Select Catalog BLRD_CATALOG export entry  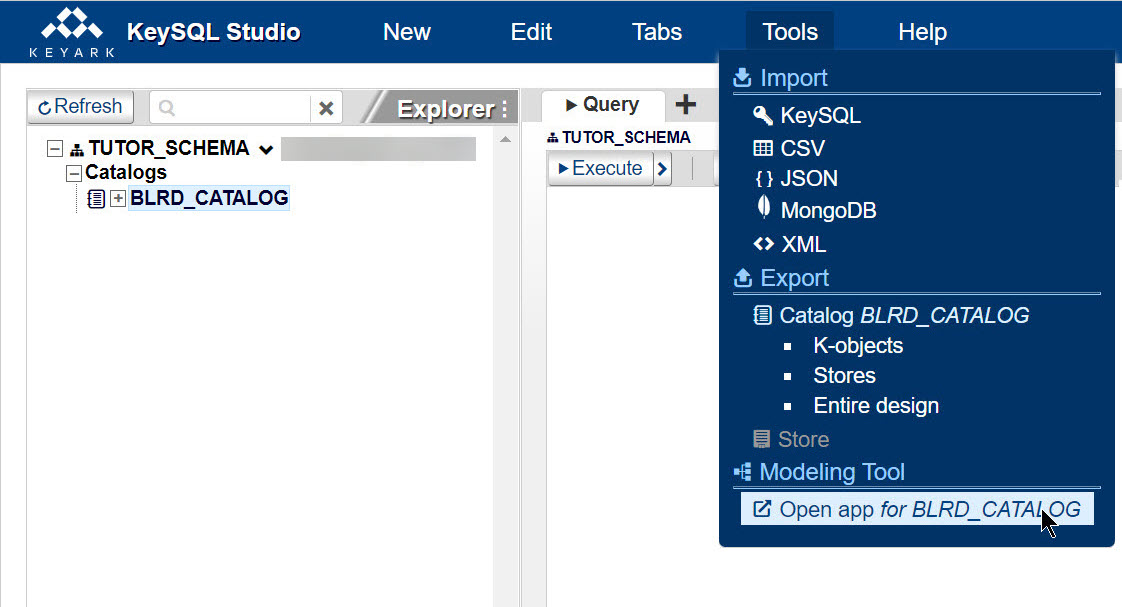coord(904,316)
